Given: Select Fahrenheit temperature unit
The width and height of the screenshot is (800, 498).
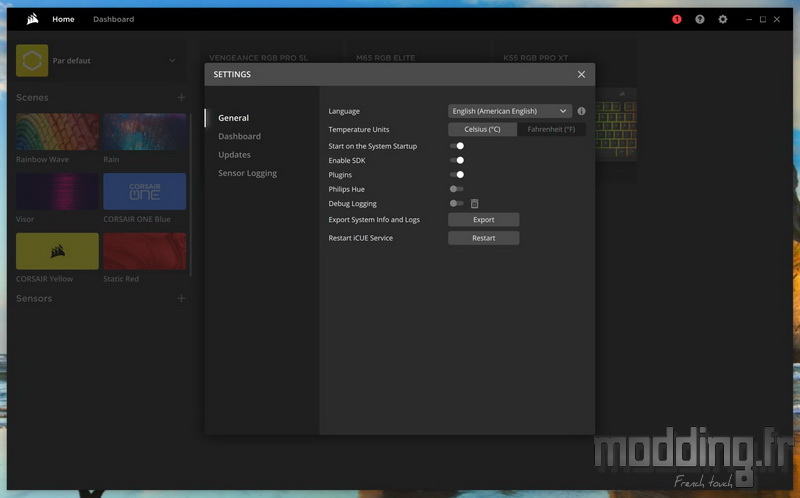Looking at the screenshot, I should click(551, 130).
